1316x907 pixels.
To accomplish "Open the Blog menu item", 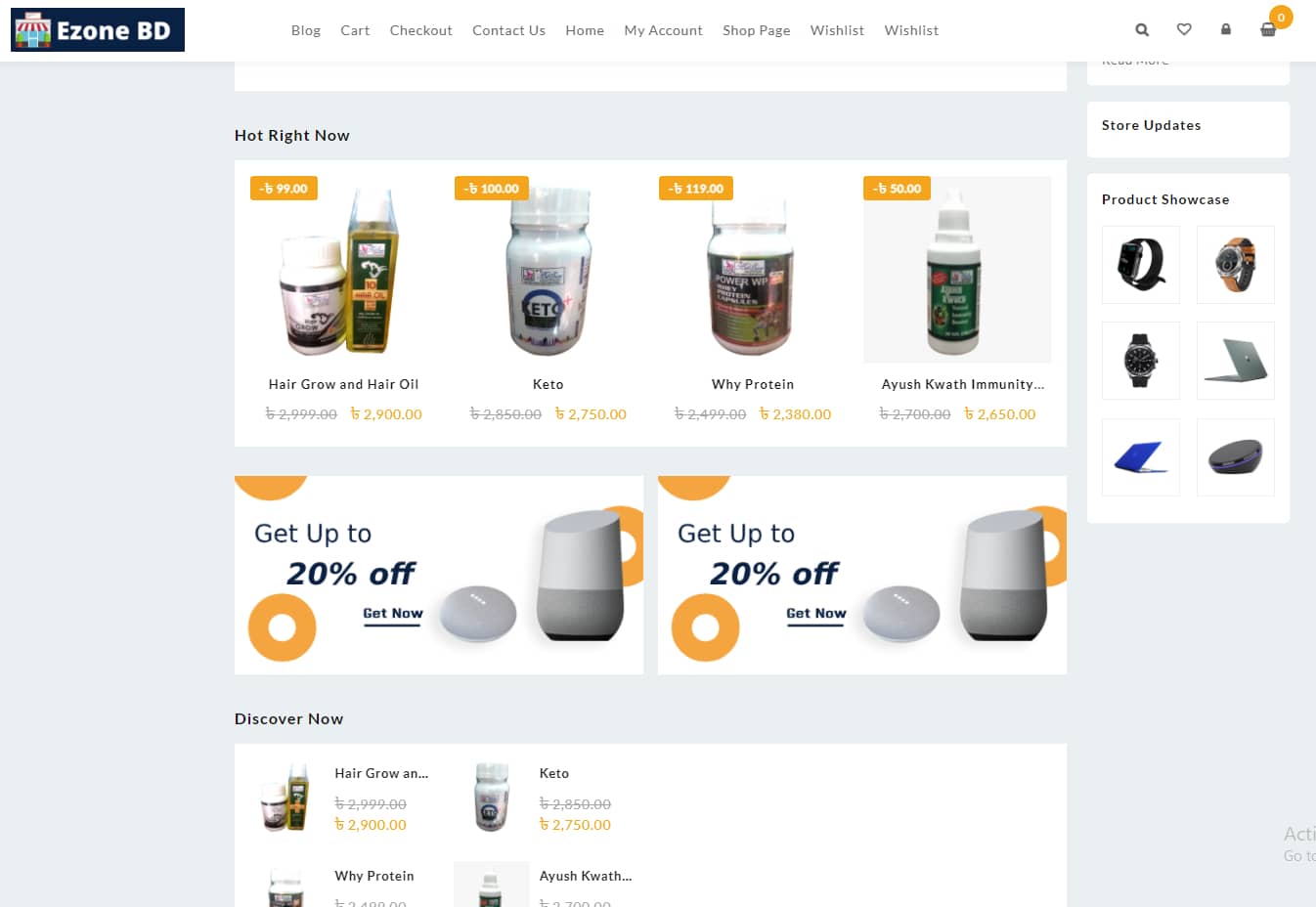I will [x=306, y=30].
